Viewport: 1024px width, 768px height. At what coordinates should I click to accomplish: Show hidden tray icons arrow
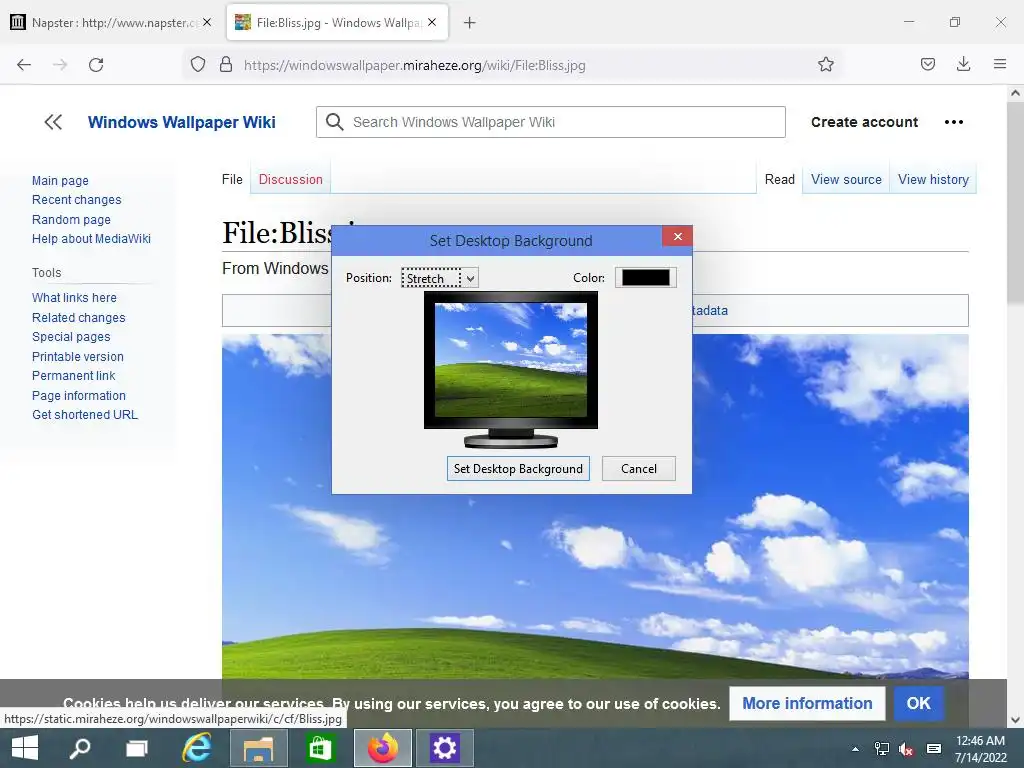point(855,749)
